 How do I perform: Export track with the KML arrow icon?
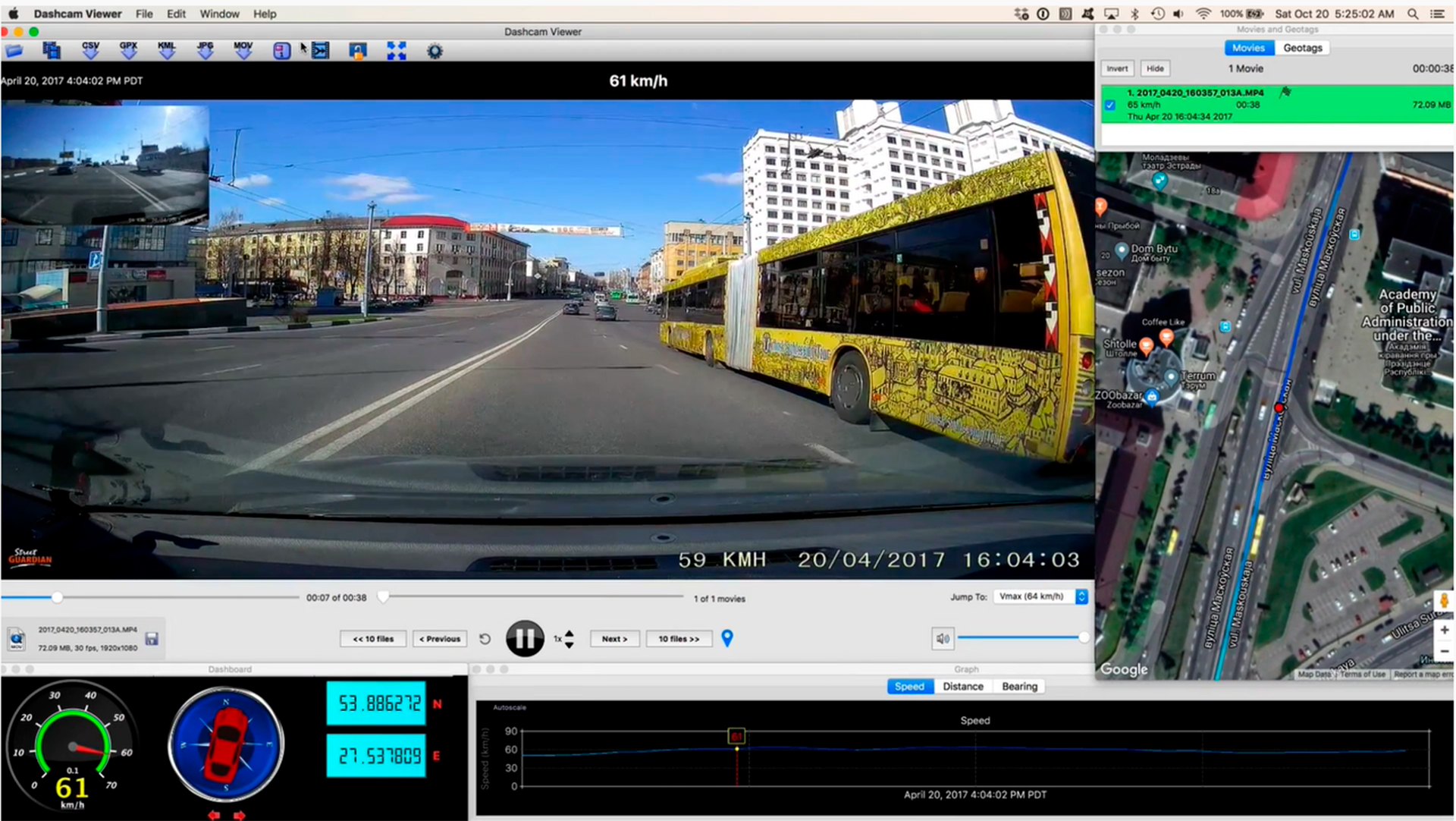[x=167, y=50]
